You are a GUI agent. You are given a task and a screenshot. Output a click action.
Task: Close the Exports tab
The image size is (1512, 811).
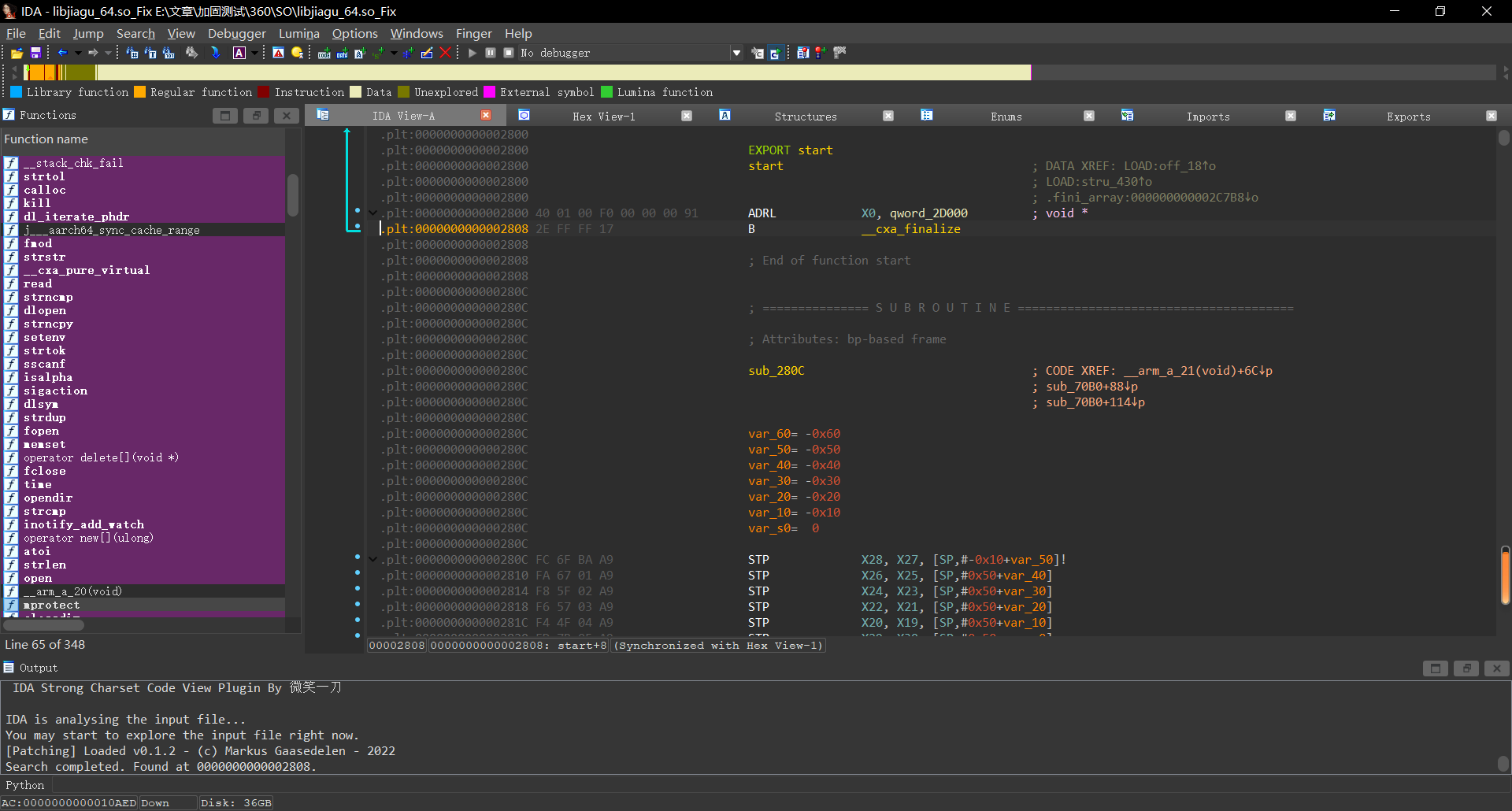click(1492, 115)
